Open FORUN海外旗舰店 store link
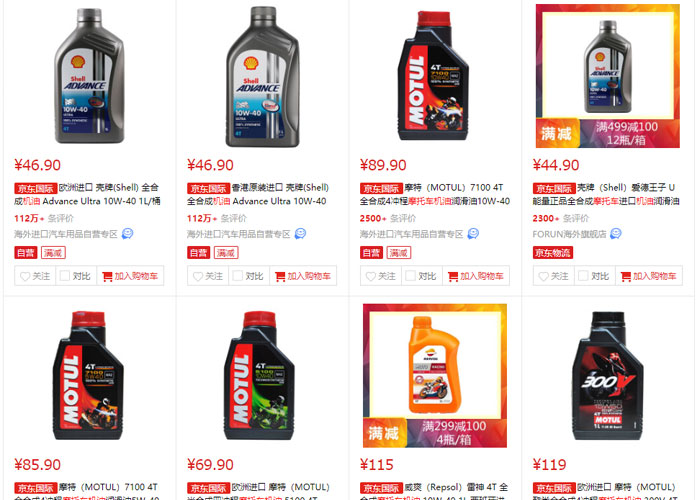The height and width of the screenshot is (500, 700). (569, 234)
